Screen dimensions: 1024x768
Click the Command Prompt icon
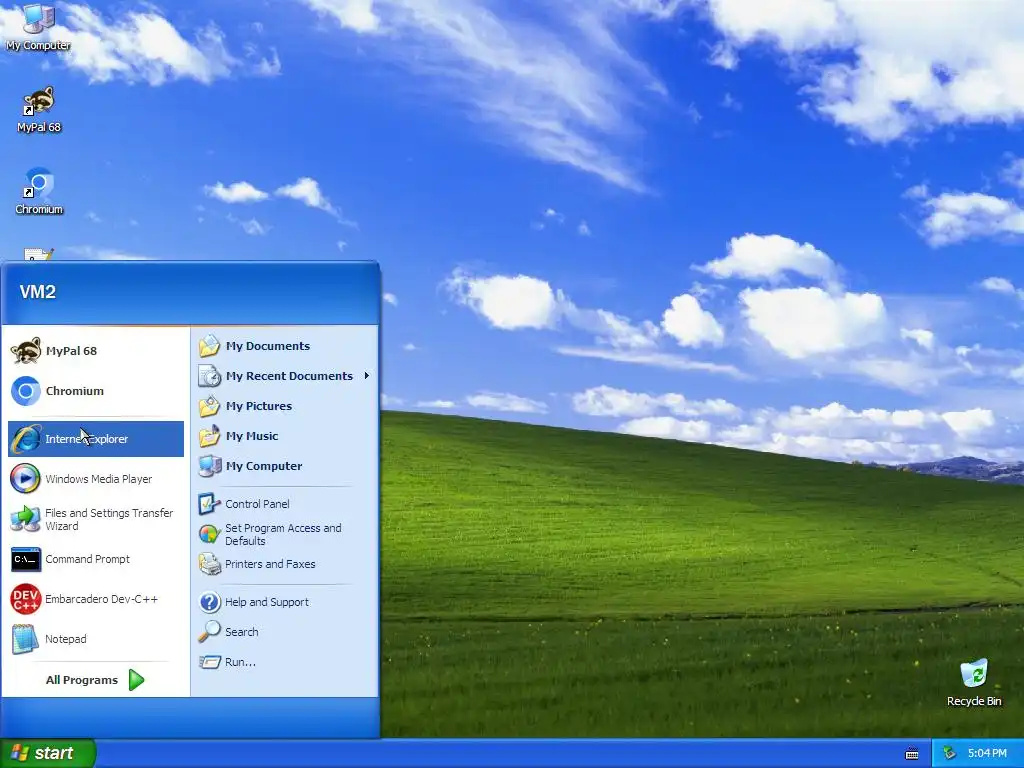point(26,559)
